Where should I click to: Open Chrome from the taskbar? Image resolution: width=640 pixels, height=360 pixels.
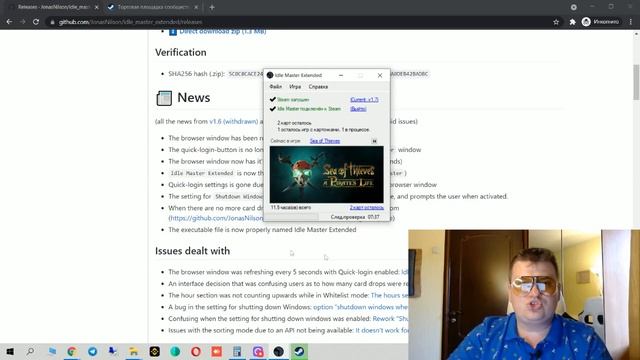tap(72, 351)
